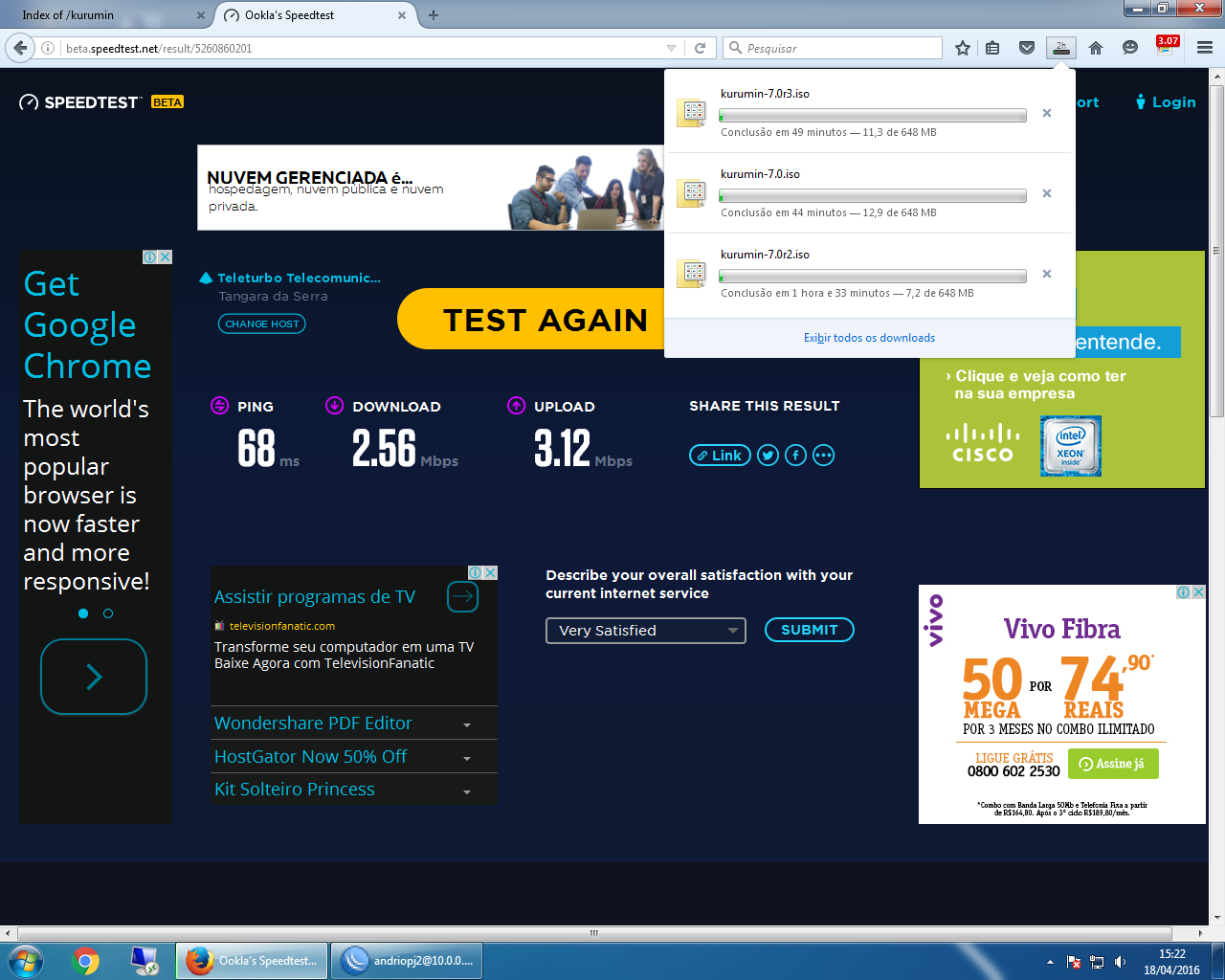Show site information icon in address bar
The width and height of the screenshot is (1225, 980).
click(x=48, y=48)
